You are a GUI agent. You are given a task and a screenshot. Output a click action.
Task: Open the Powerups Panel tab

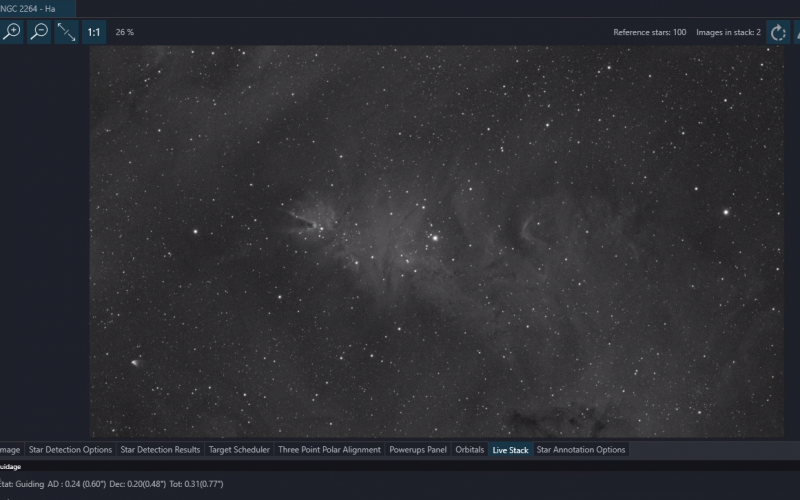[418, 449]
